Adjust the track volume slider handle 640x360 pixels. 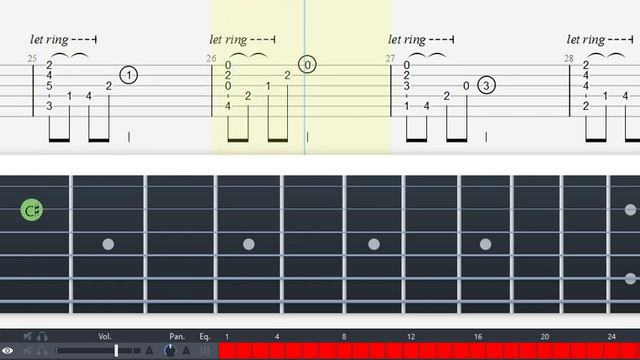point(116,351)
